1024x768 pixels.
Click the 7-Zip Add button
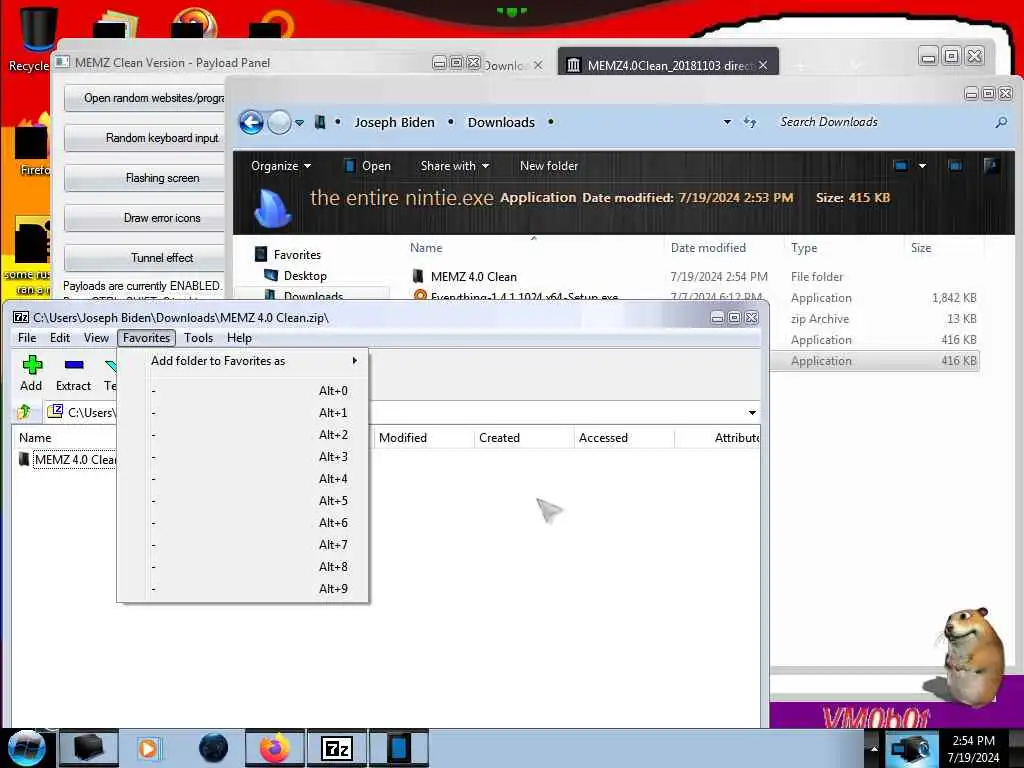coord(31,374)
